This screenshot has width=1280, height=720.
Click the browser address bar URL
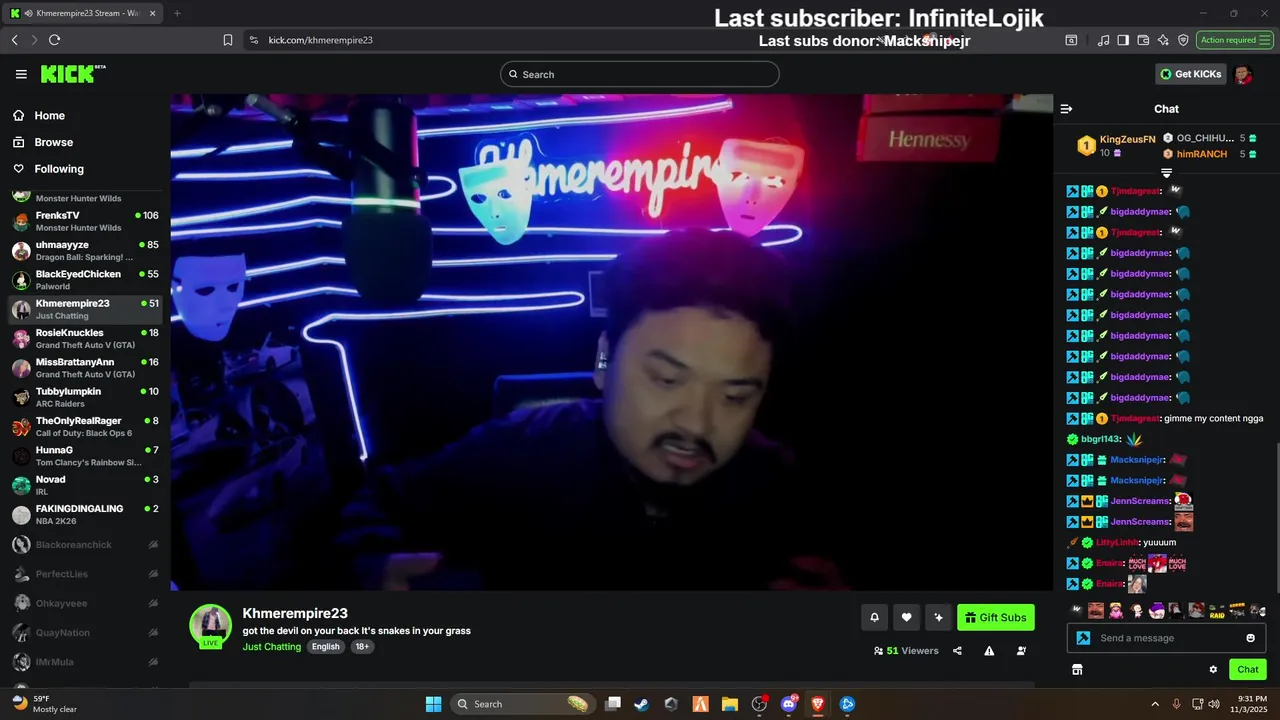(320, 40)
